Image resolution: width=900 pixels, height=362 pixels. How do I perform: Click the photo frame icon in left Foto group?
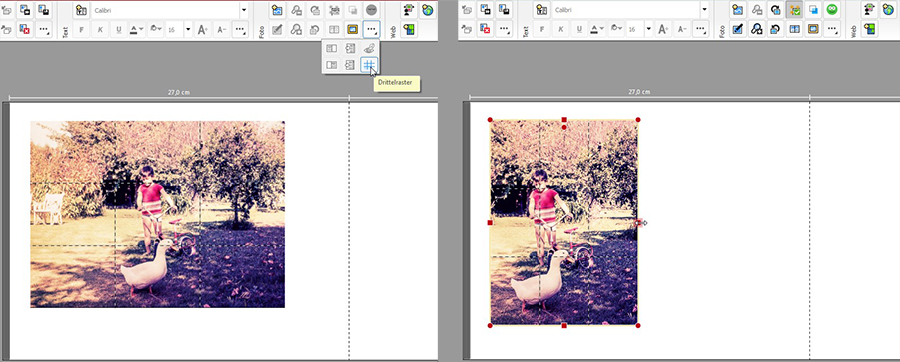coord(353,29)
